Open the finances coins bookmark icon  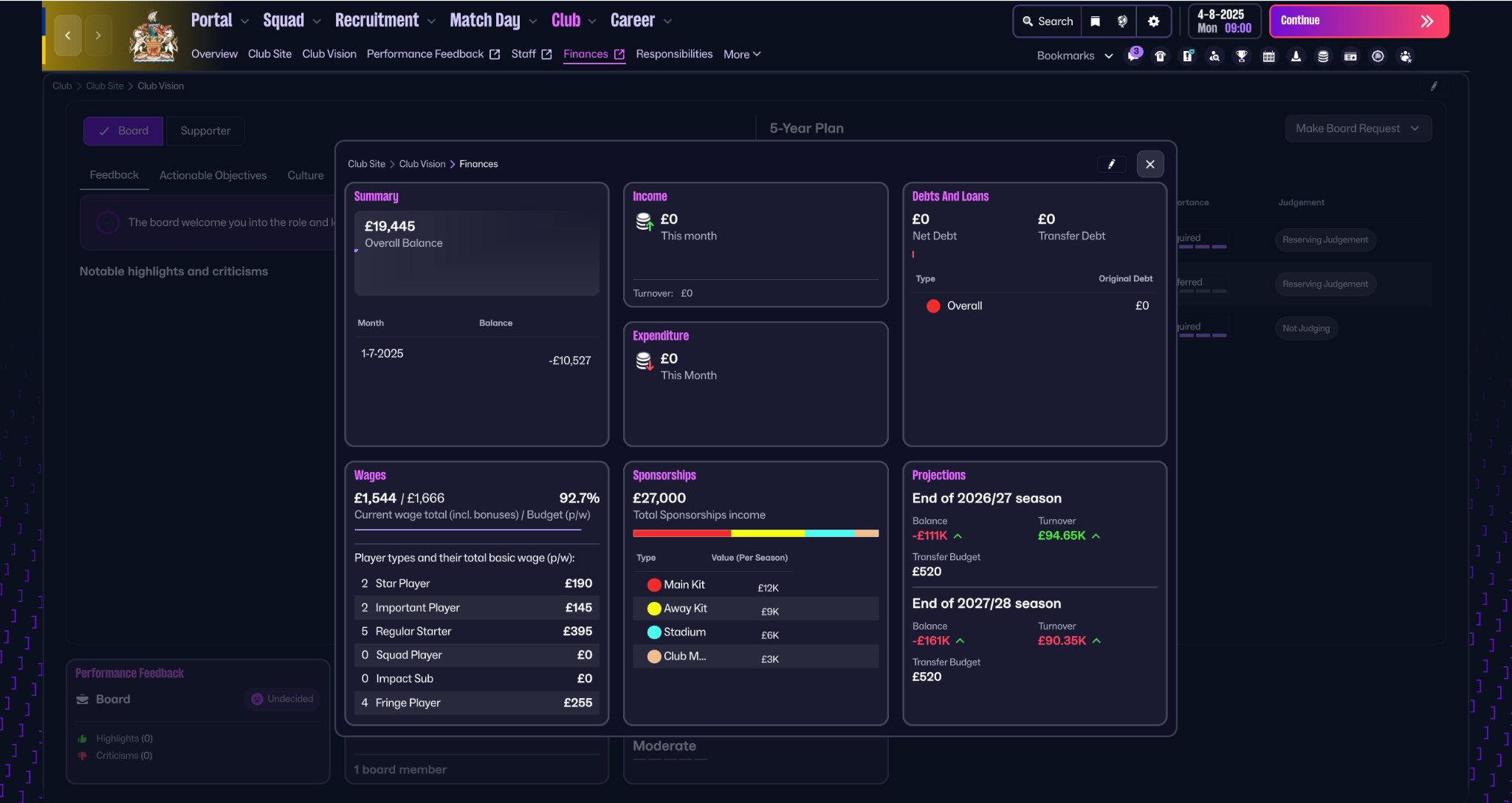tap(1323, 56)
